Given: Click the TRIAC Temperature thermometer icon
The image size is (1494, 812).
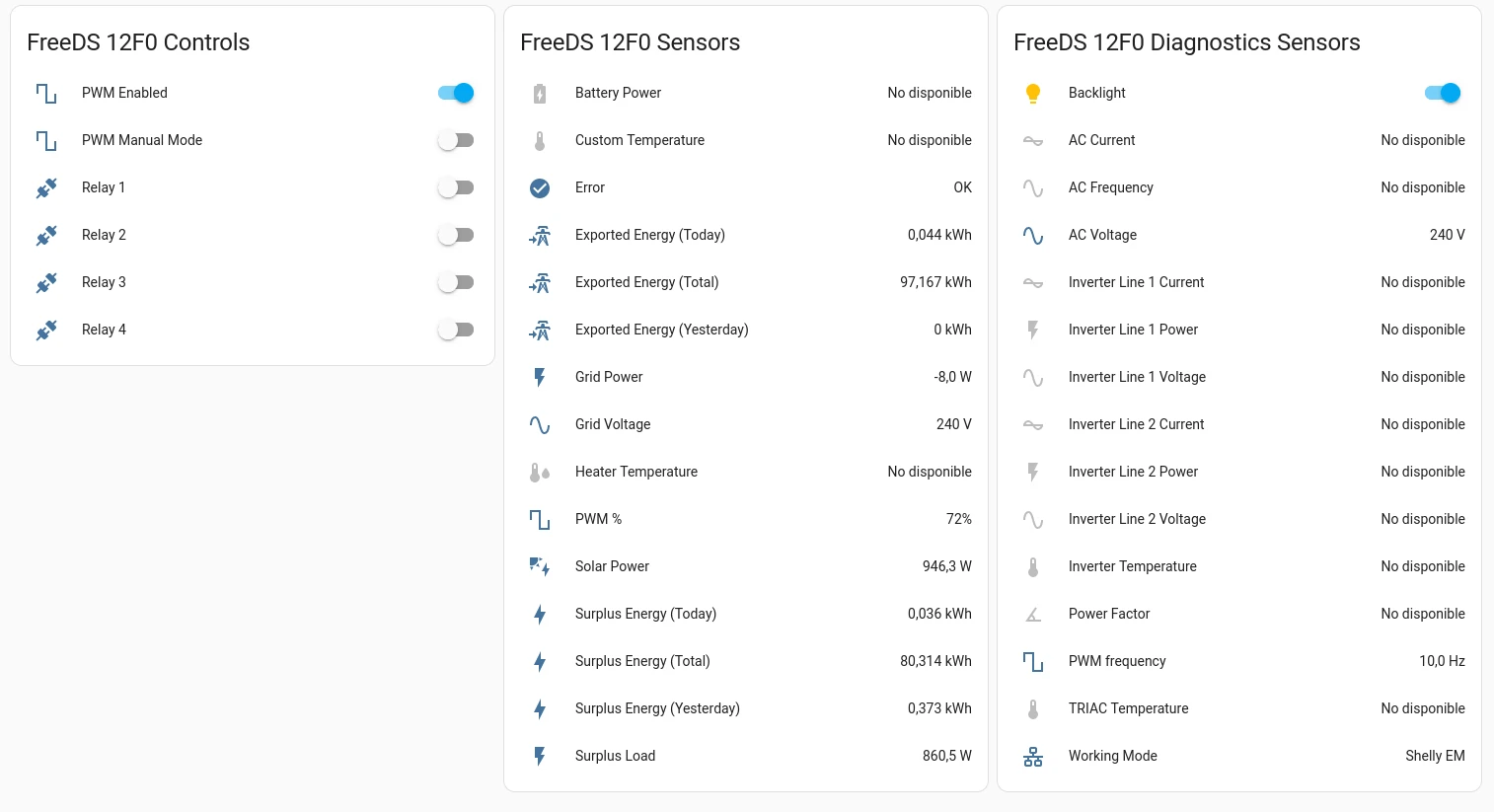Looking at the screenshot, I should [1033, 708].
